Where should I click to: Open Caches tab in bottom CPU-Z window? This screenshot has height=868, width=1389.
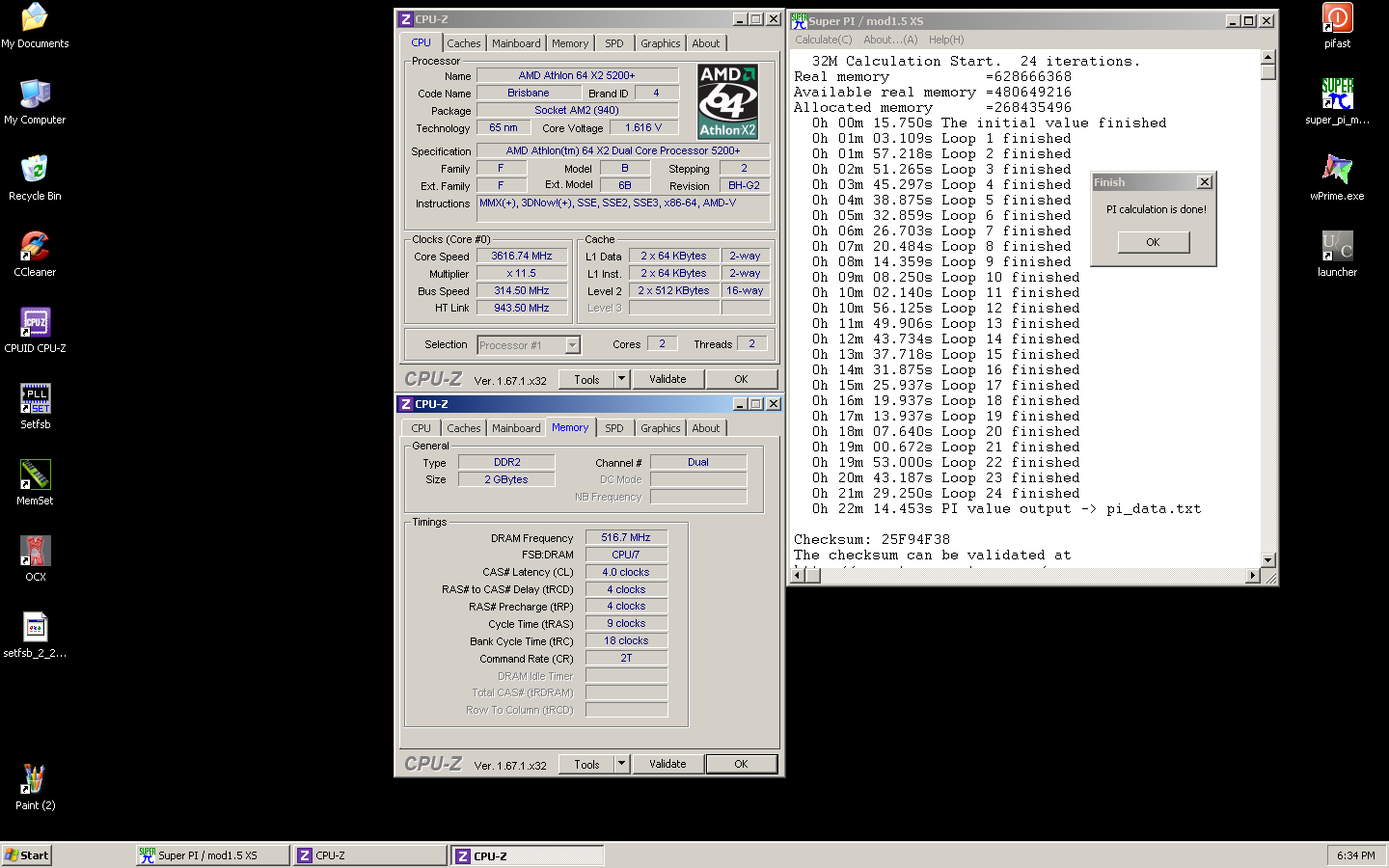pyautogui.click(x=463, y=428)
